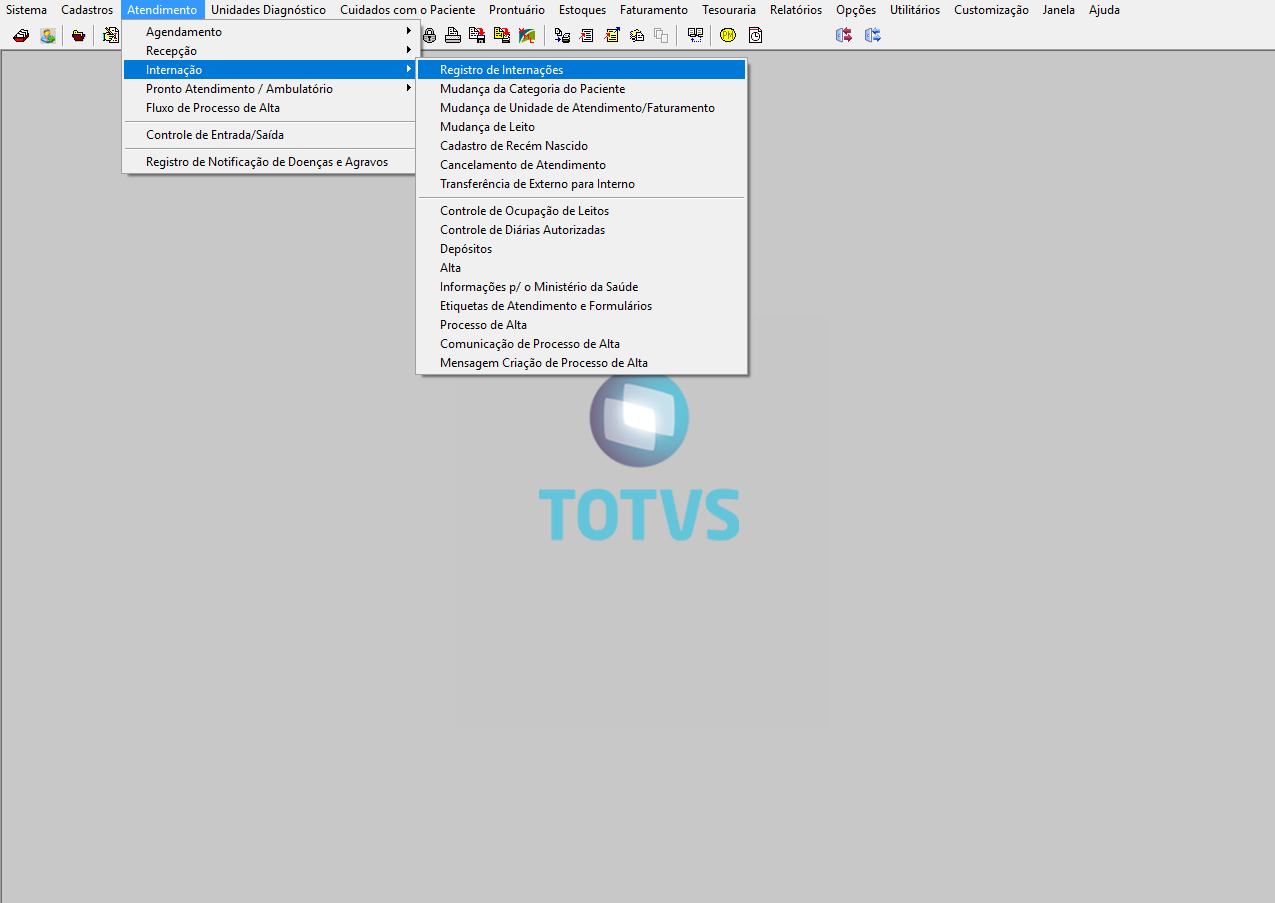Open the Recepção submenu
Screen dimensions: 1275x903
point(269,51)
